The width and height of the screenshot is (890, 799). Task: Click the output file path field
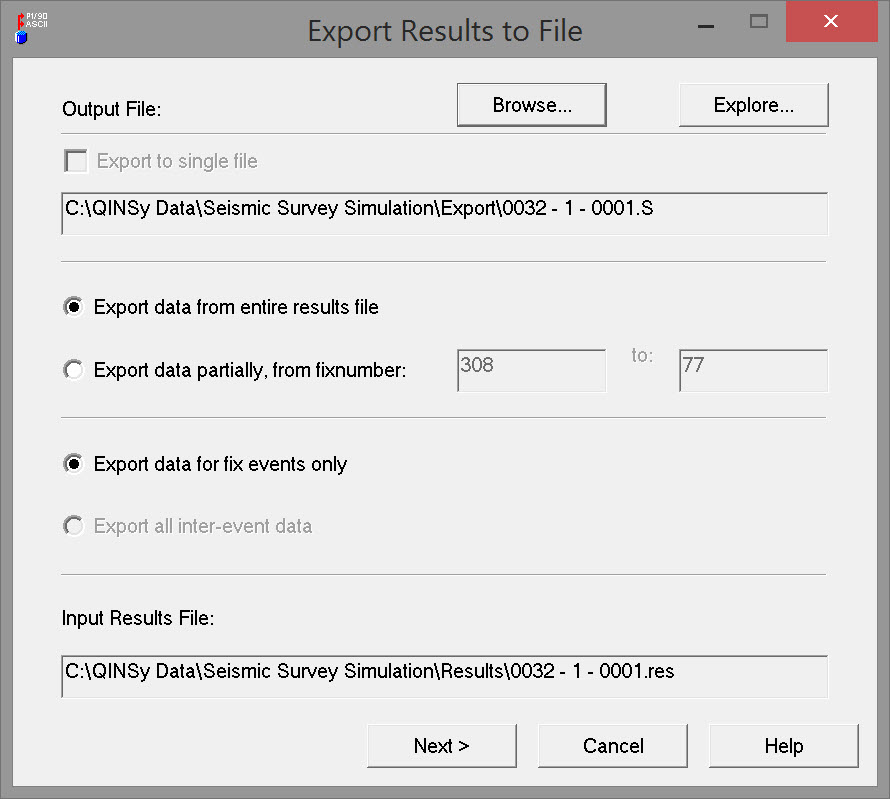[x=444, y=214]
